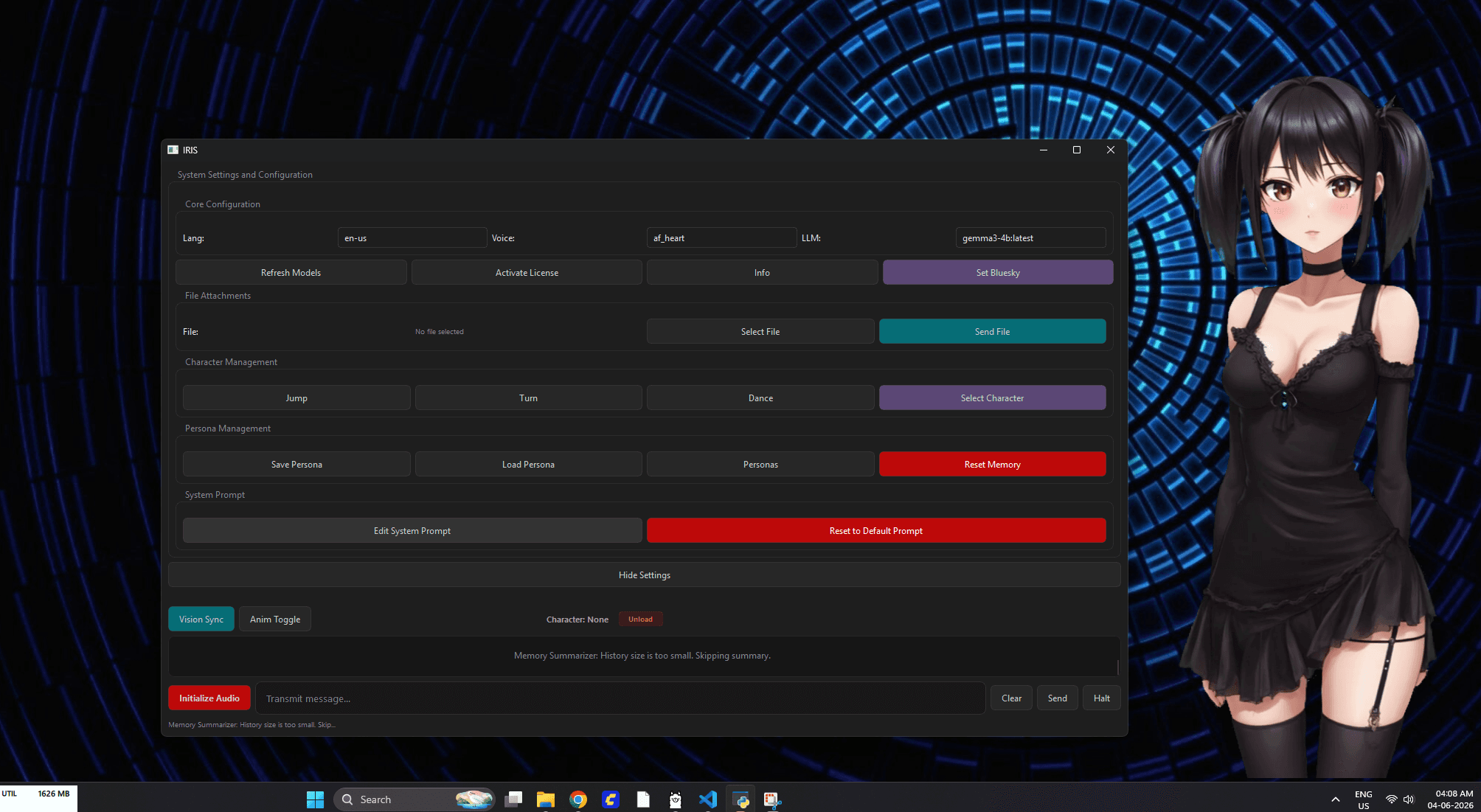Click Reset to Default Prompt button
The width and height of the screenshot is (1481, 812).
tap(876, 530)
